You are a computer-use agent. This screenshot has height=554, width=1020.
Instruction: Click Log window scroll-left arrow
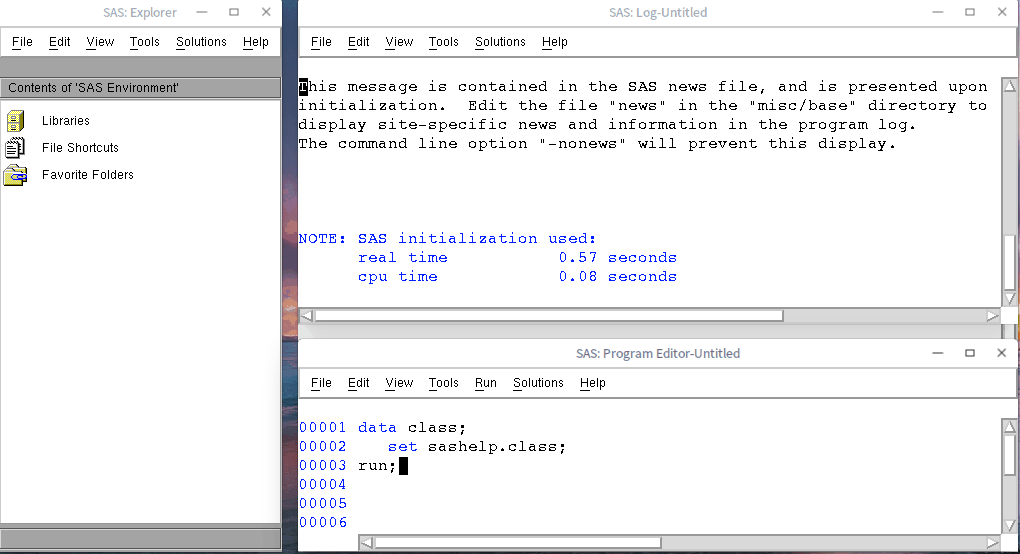tap(307, 316)
